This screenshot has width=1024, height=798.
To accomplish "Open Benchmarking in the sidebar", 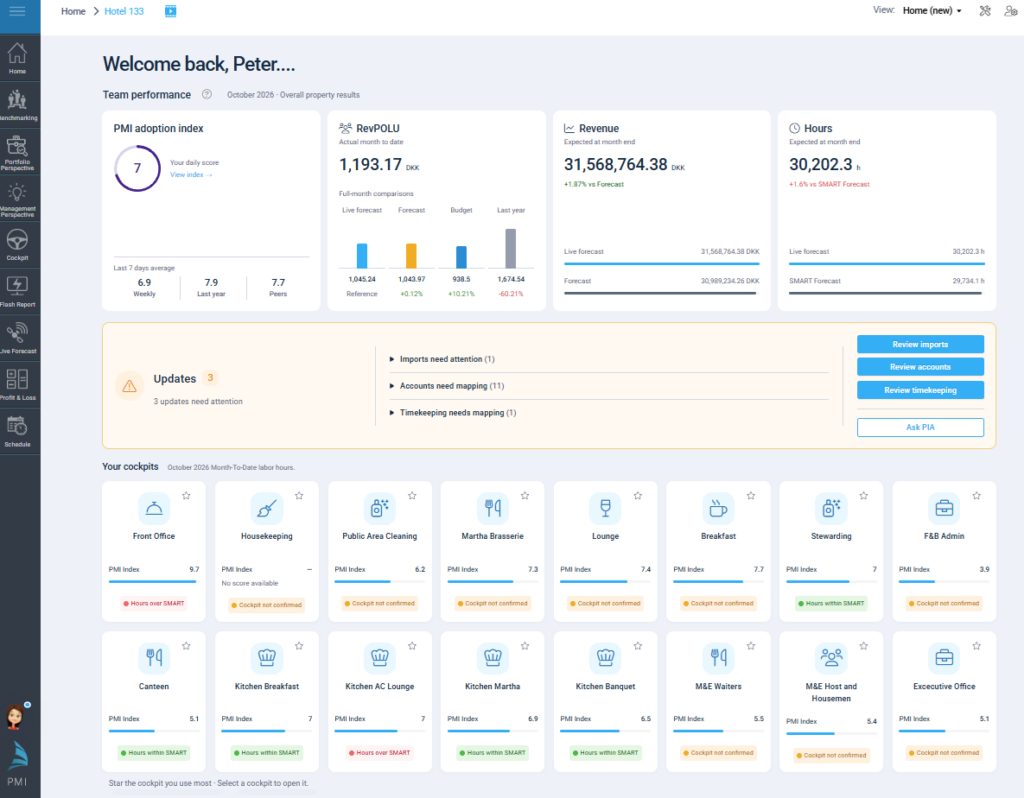I will pos(18,105).
